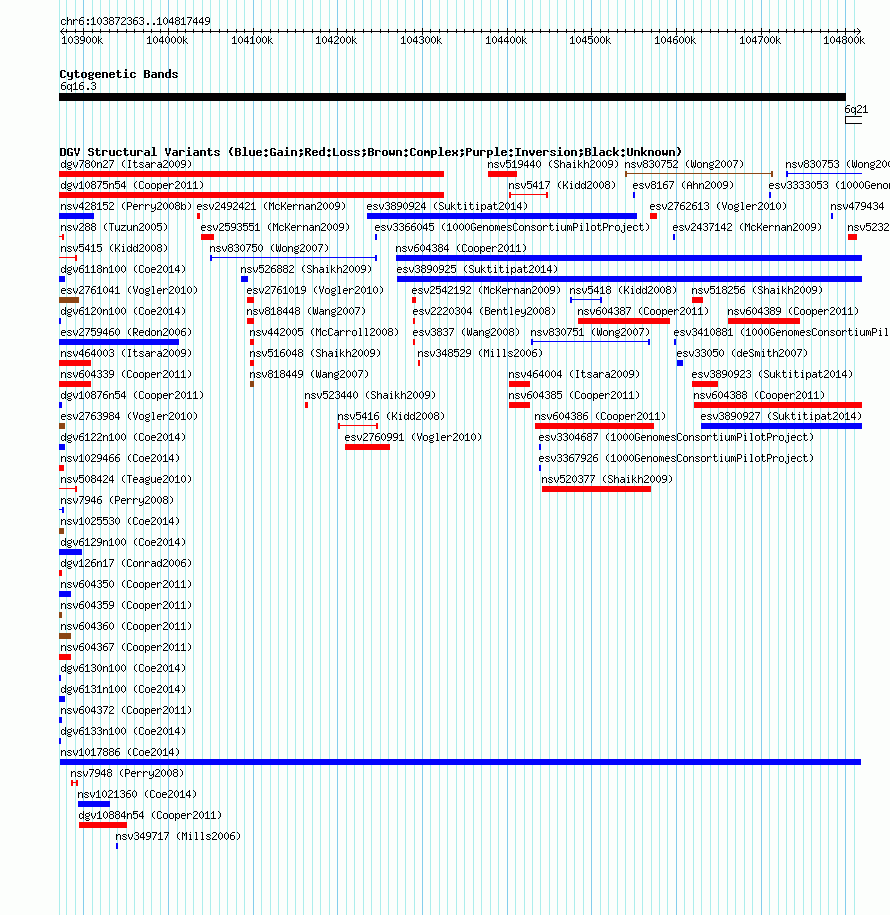
Task: Open nsv349717 (Mills2006) variant
Action: (178, 837)
